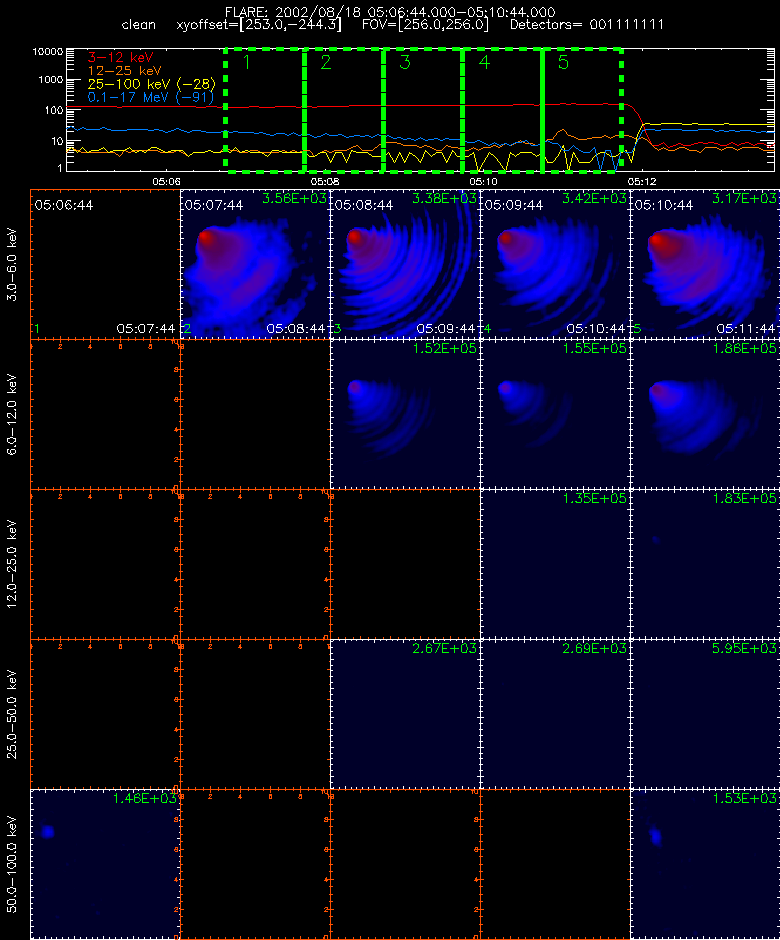Screen dimensions: 780x940
Task: Click the 2.69E+03 peak value text
Action: click(x=594, y=649)
